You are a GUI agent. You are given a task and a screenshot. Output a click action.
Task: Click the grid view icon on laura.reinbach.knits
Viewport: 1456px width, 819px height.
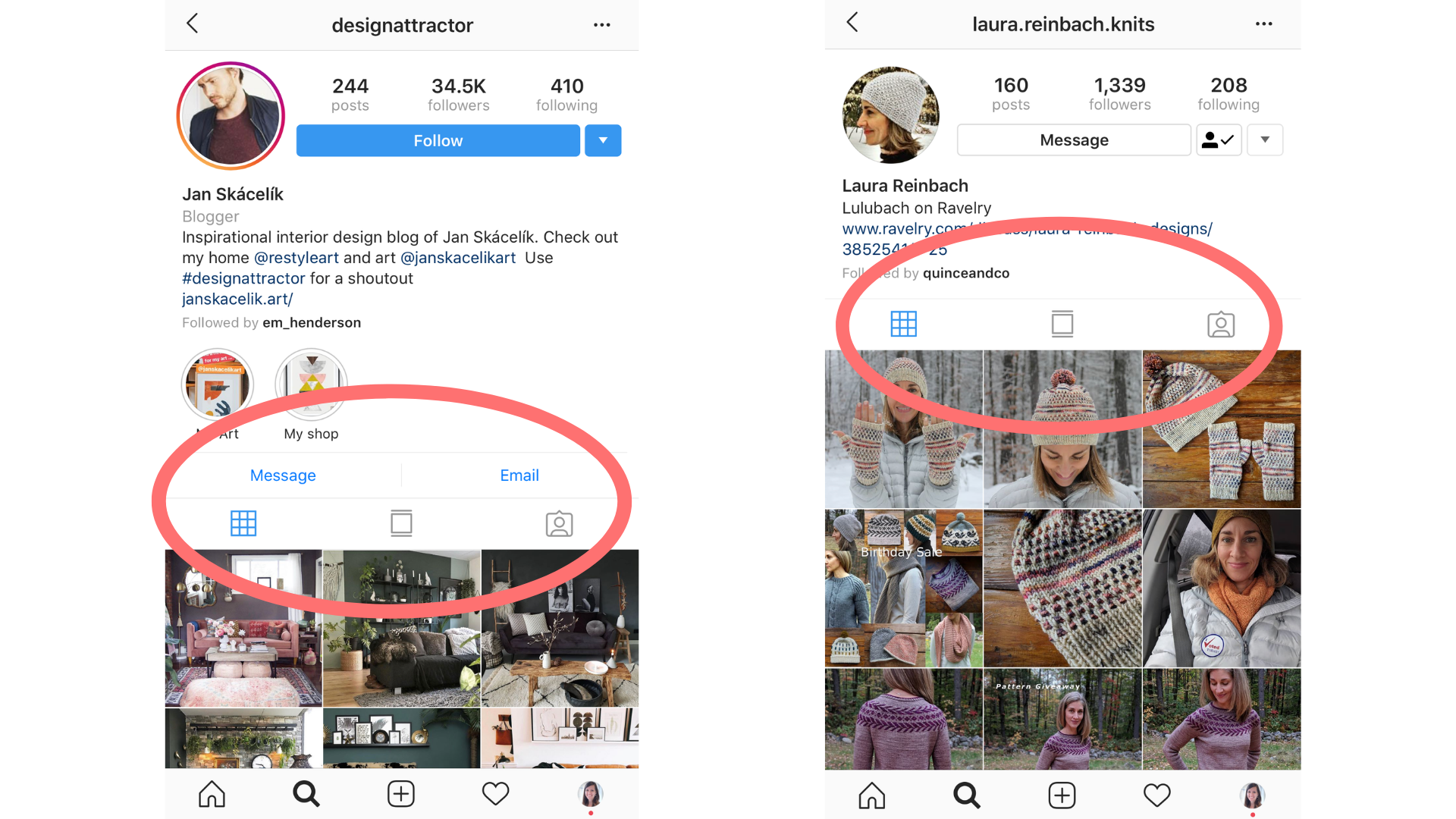click(x=903, y=322)
